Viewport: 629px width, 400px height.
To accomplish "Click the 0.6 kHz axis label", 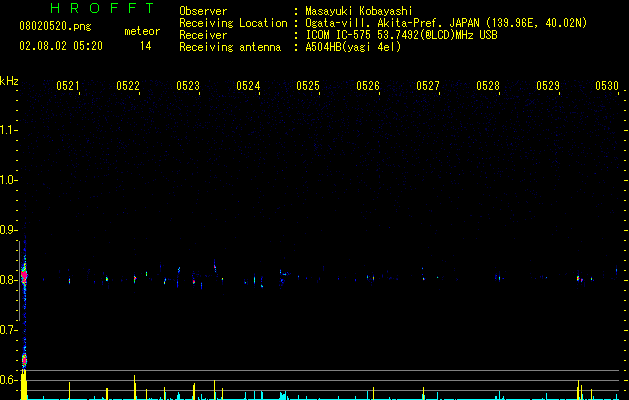I will [8, 380].
